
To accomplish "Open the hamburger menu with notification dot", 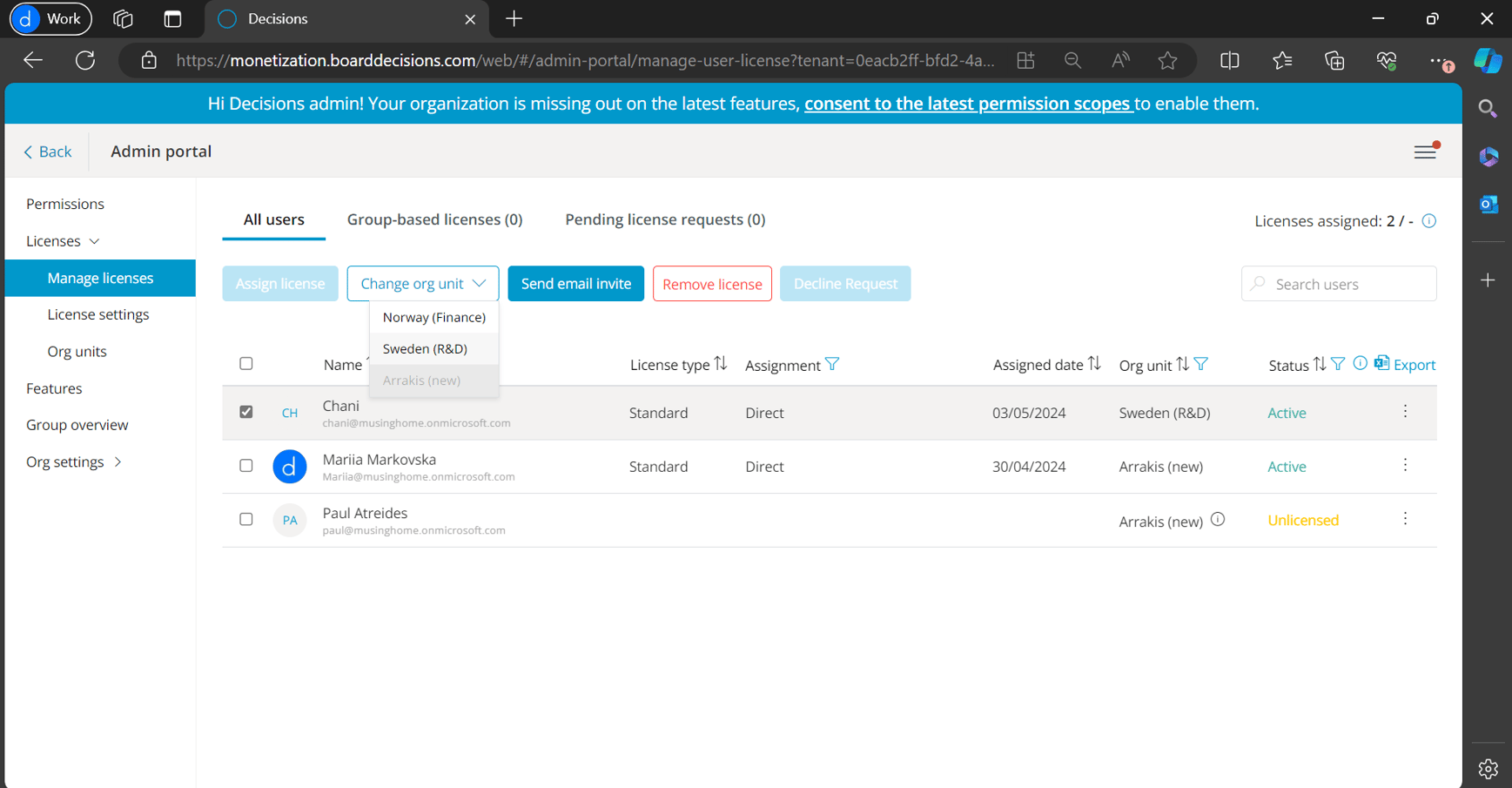I will [1425, 152].
